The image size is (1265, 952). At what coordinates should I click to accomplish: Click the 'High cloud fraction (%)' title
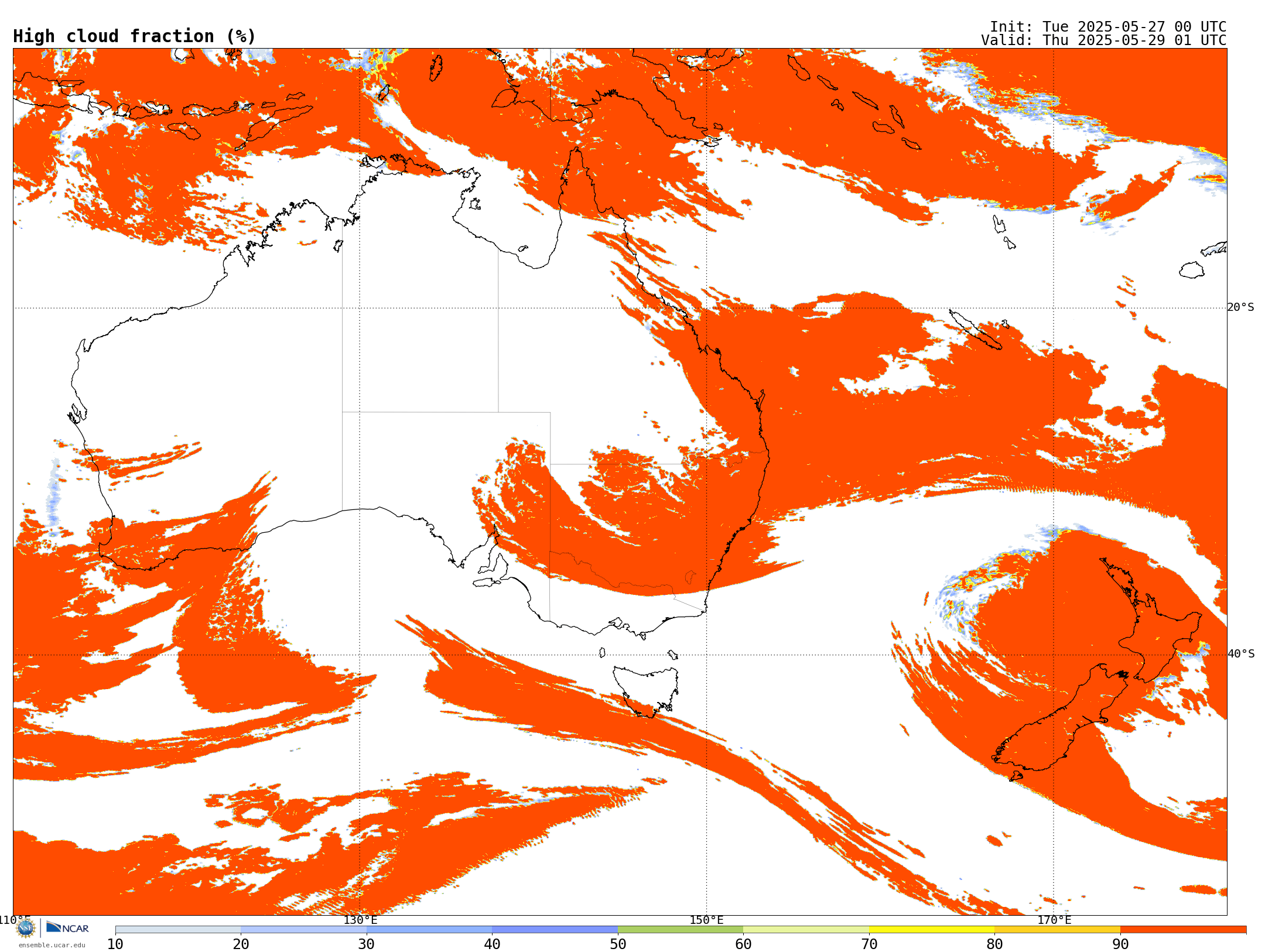click(x=135, y=36)
